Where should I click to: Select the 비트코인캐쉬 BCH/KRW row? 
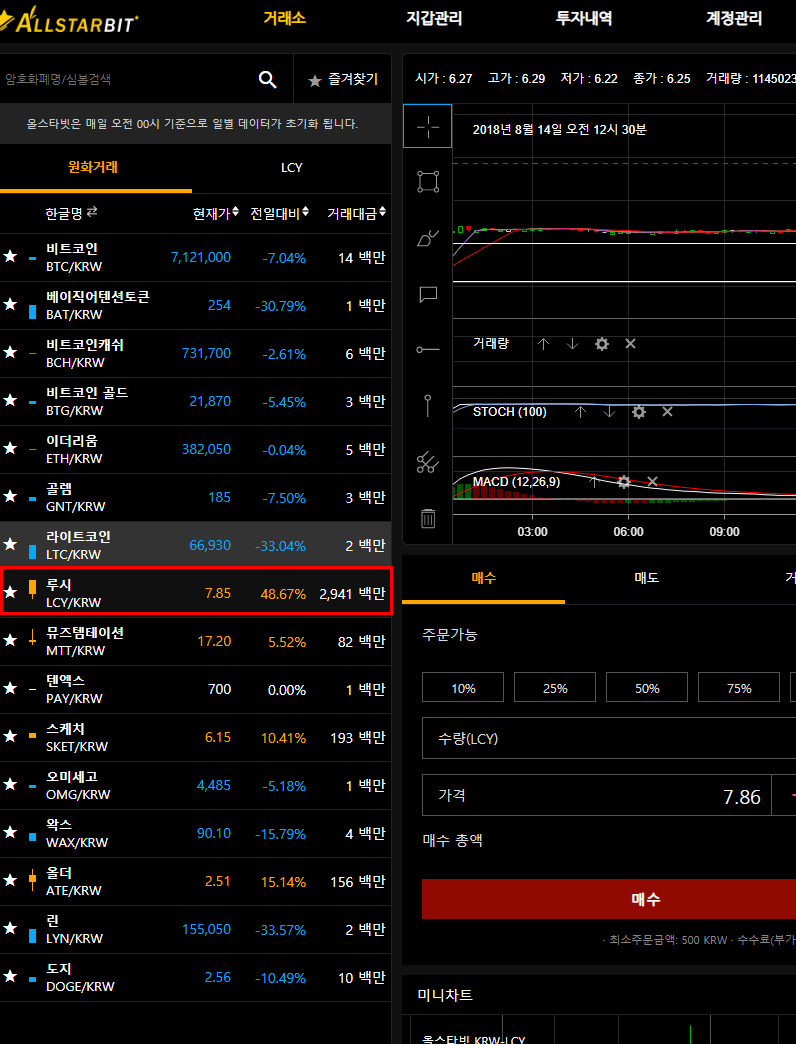click(x=196, y=353)
